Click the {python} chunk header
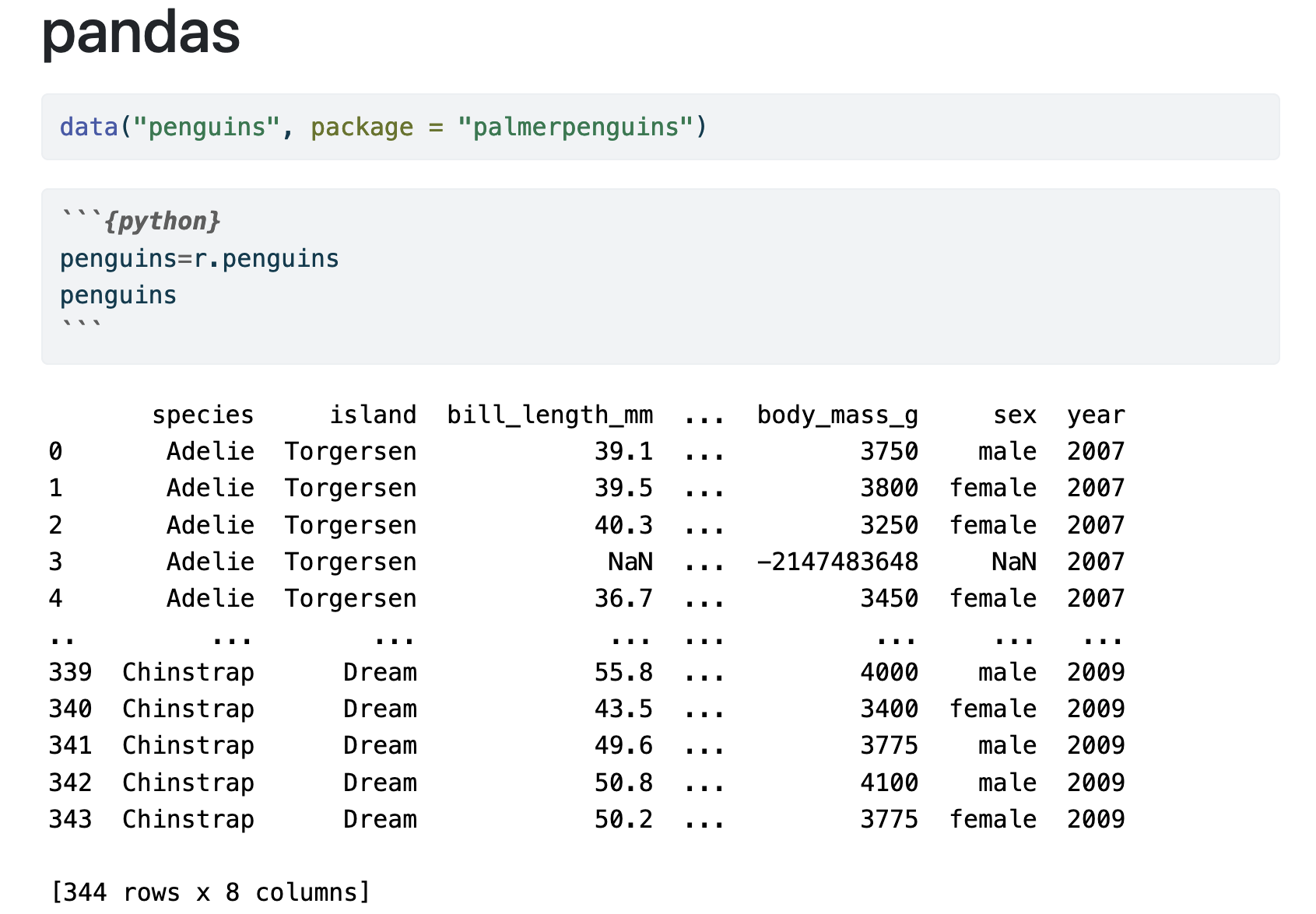 [162, 222]
